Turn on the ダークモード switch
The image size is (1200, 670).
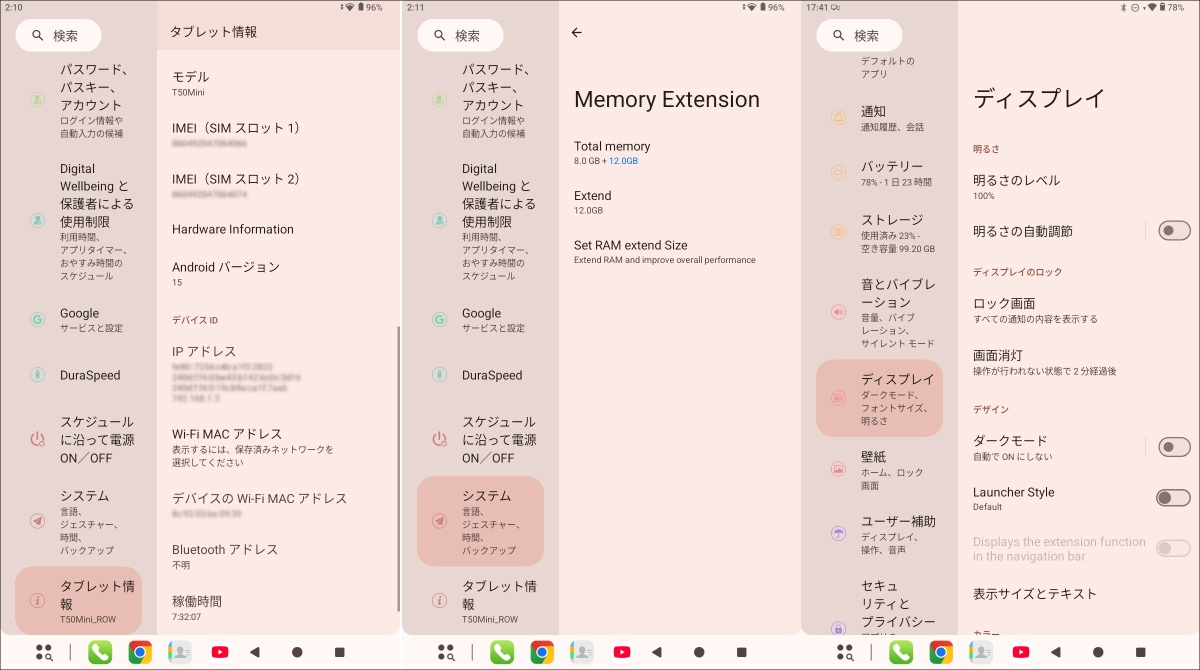tap(1173, 447)
